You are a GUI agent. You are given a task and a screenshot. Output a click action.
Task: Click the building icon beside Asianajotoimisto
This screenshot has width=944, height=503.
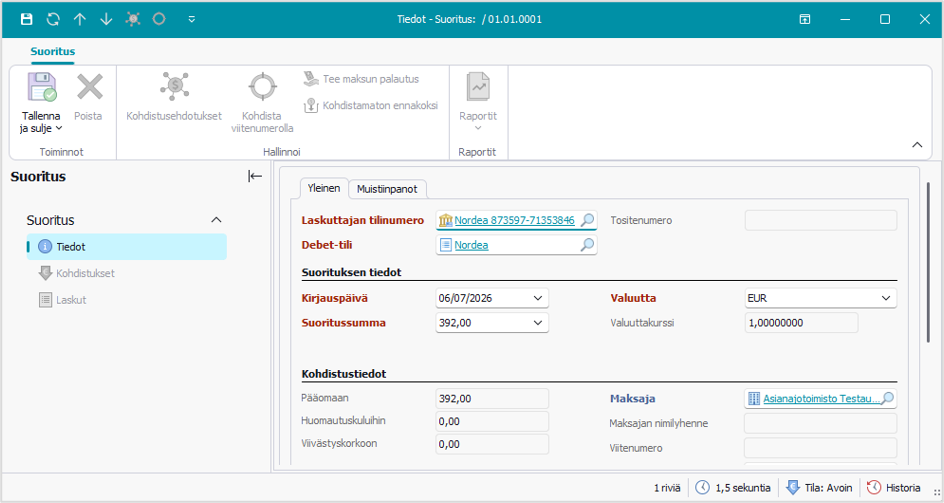(x=754, y=398)
